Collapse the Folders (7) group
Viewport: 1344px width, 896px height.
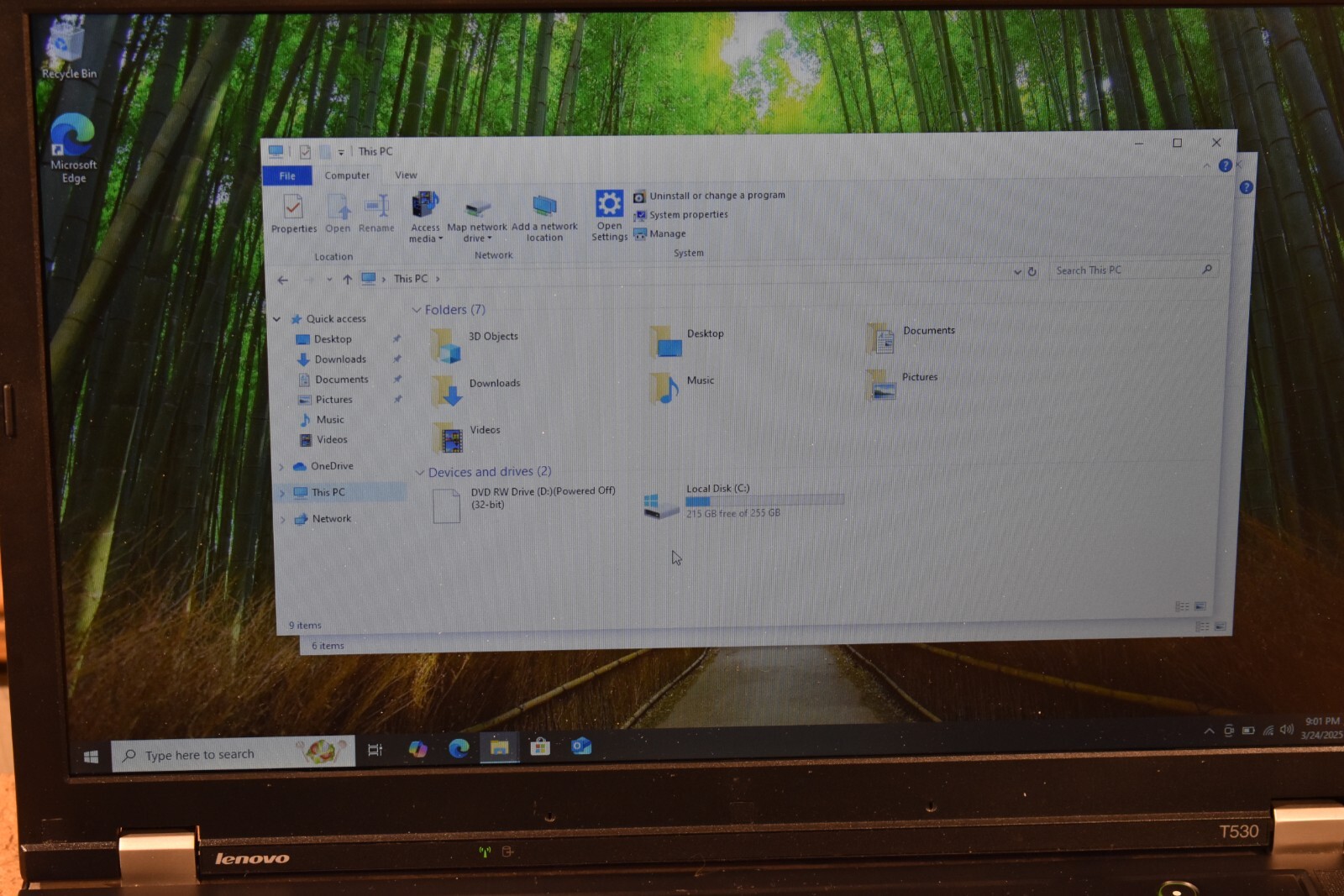pos(417,311)
